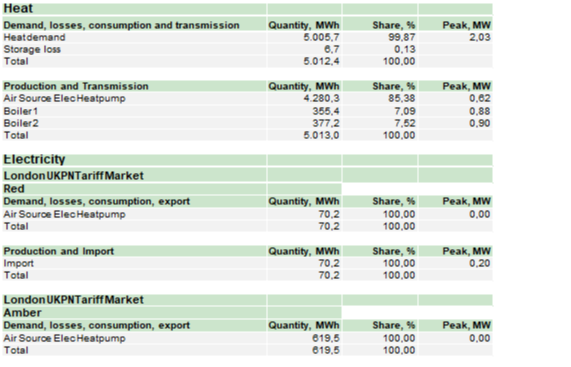Select Heat demand share 99,87

(x=402, y=37)
